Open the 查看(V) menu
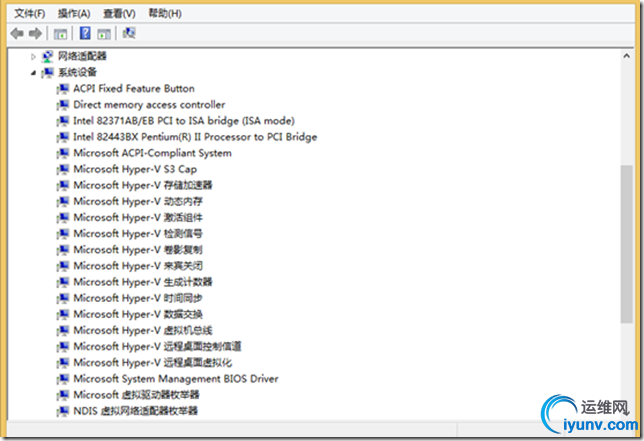Image resolution: width=644 pixels, height=441 pixels. pyautogui.click(x=119, y=14)
